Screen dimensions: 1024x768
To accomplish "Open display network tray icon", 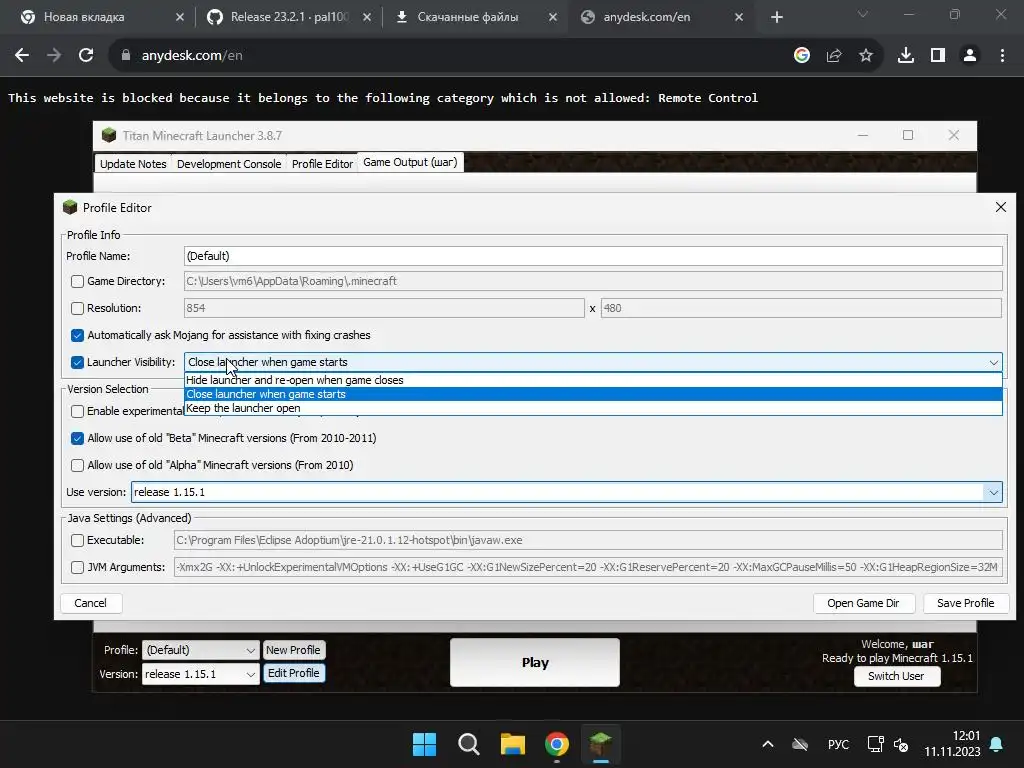I will [875, 744].
